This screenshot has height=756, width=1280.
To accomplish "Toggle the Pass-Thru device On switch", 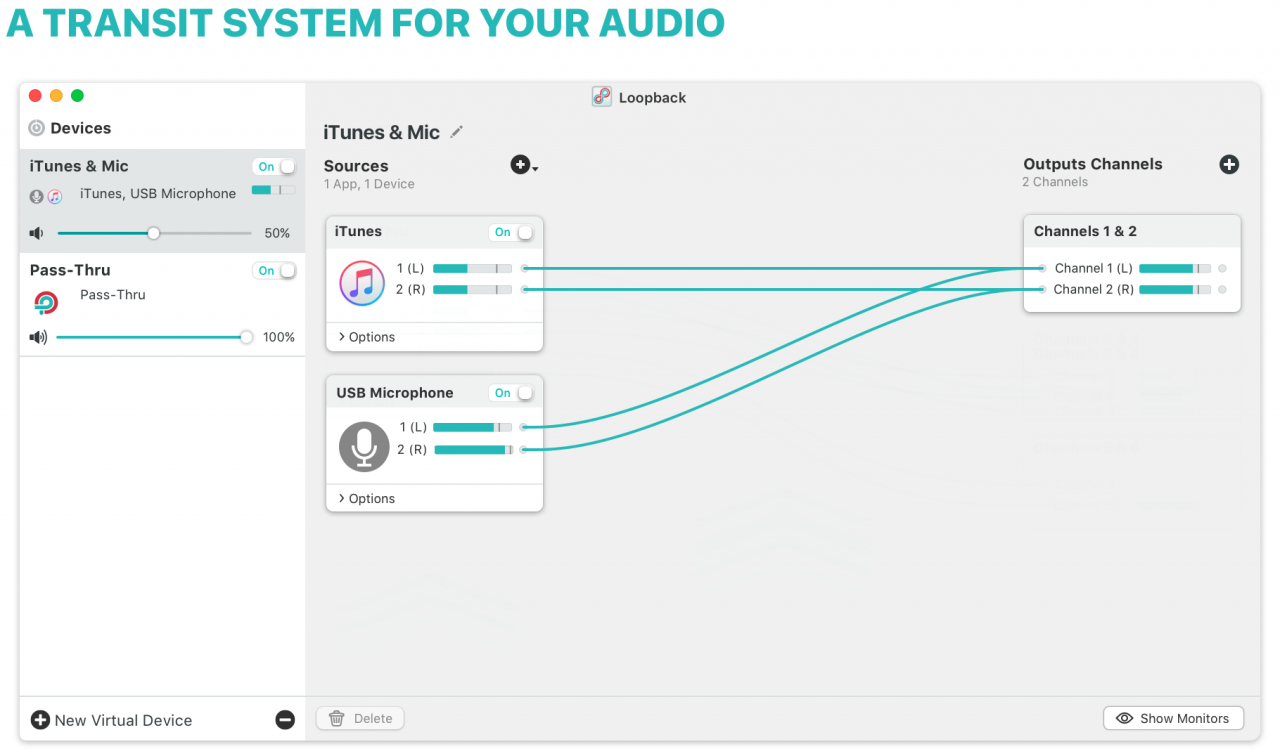I will click(x=275, y=270).
